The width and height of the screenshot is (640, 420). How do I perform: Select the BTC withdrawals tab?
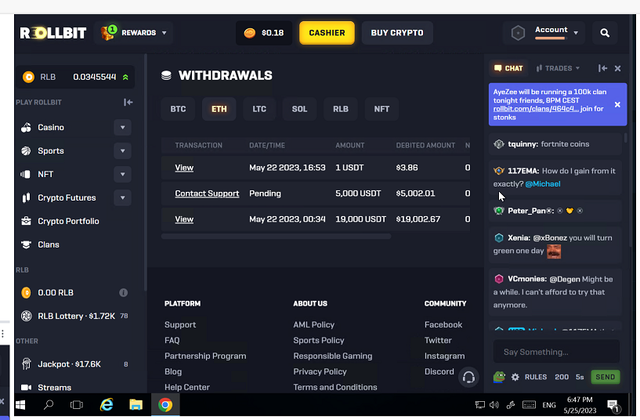click(x=178, y=109)
